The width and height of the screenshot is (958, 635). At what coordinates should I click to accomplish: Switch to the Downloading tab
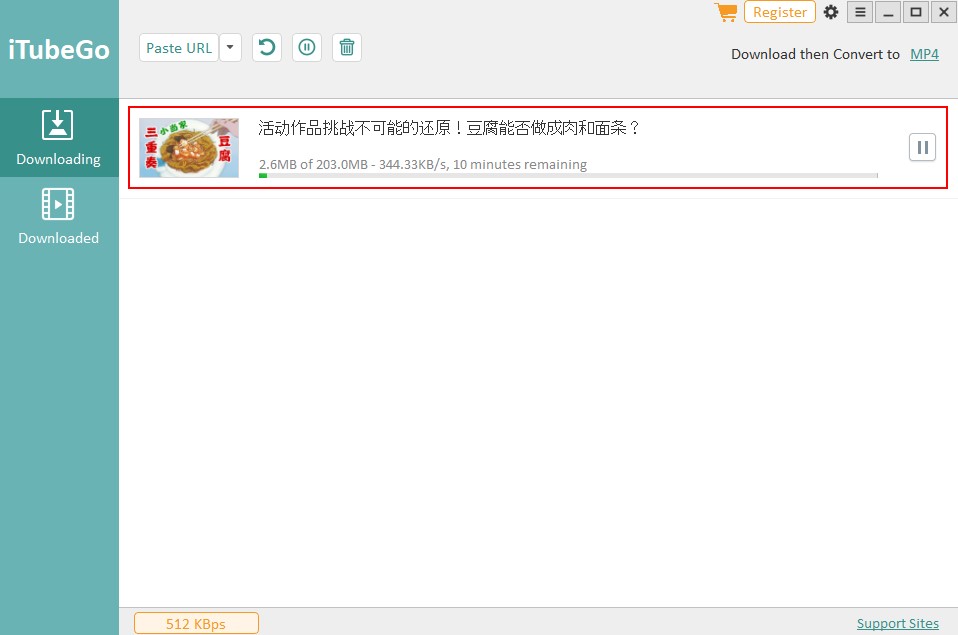[x=59, y=138]
